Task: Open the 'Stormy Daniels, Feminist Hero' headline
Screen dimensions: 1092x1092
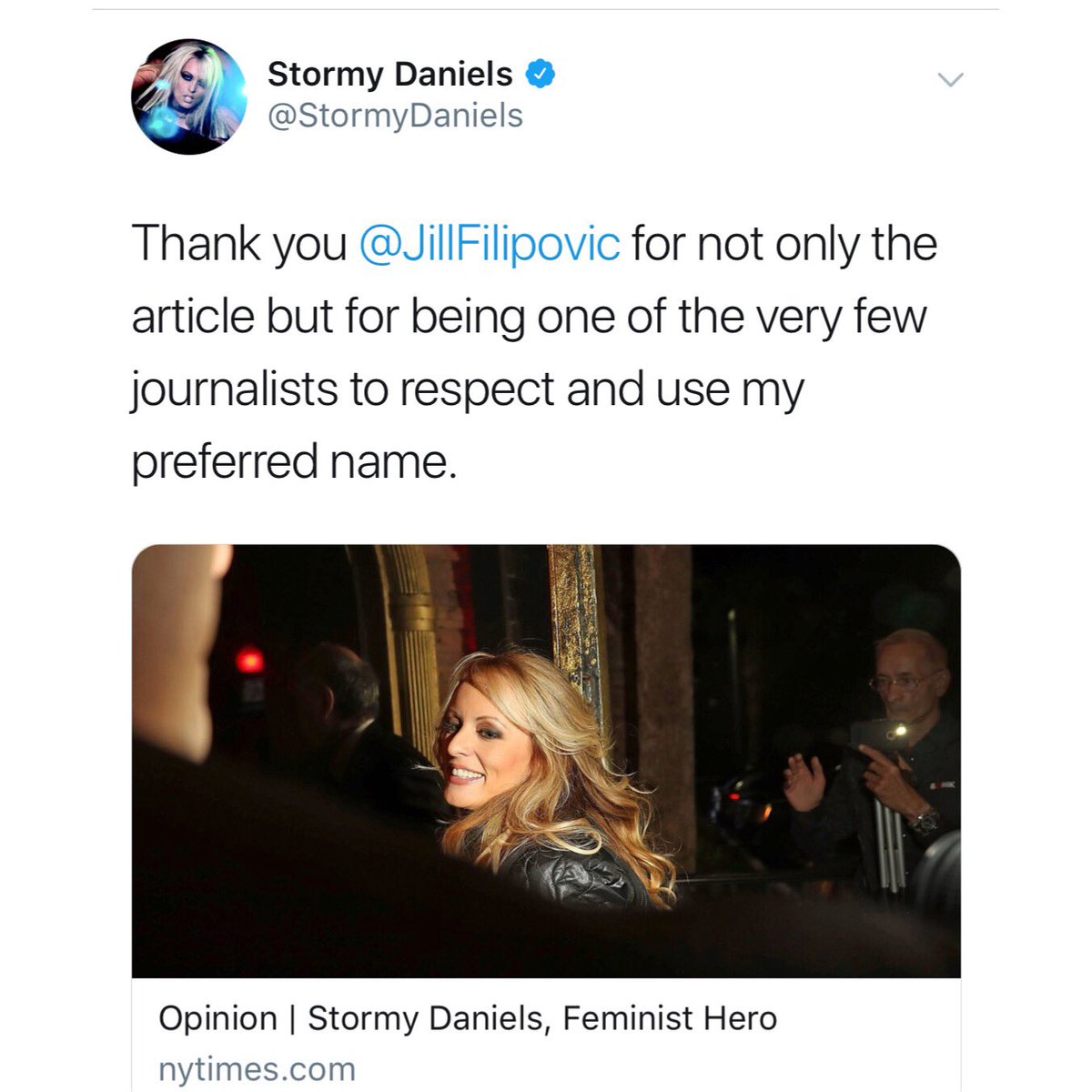Action: click(x=542, y=1018)
